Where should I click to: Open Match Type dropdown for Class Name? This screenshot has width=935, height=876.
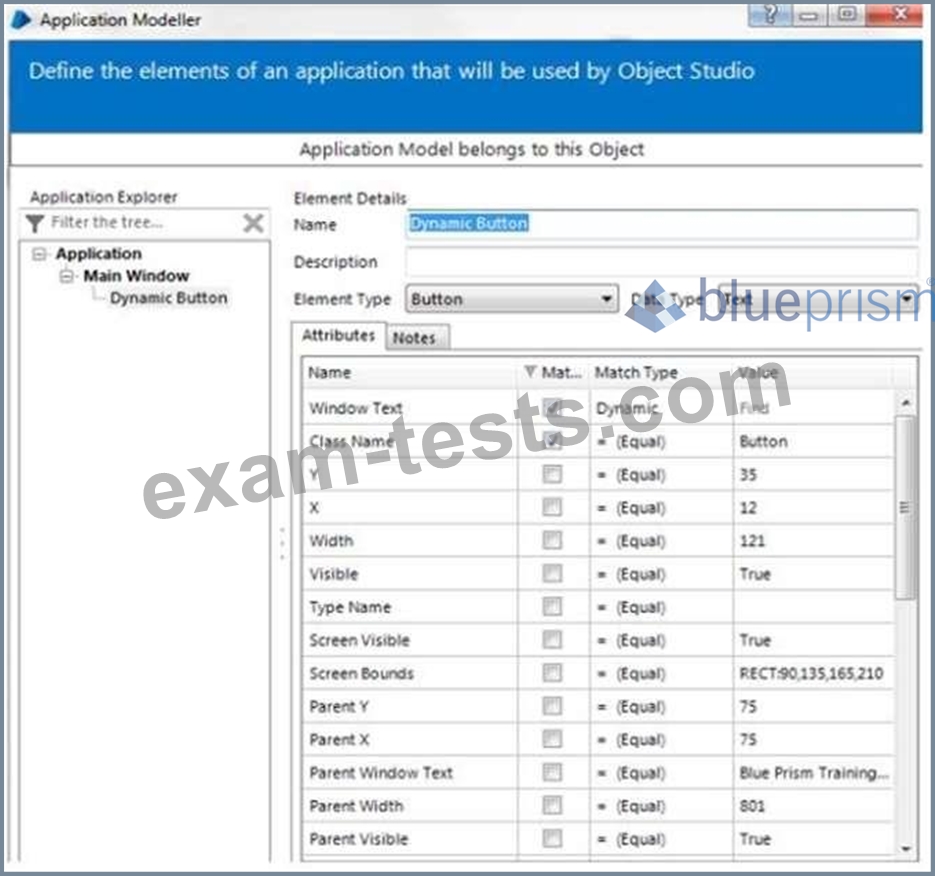[661, 442]
